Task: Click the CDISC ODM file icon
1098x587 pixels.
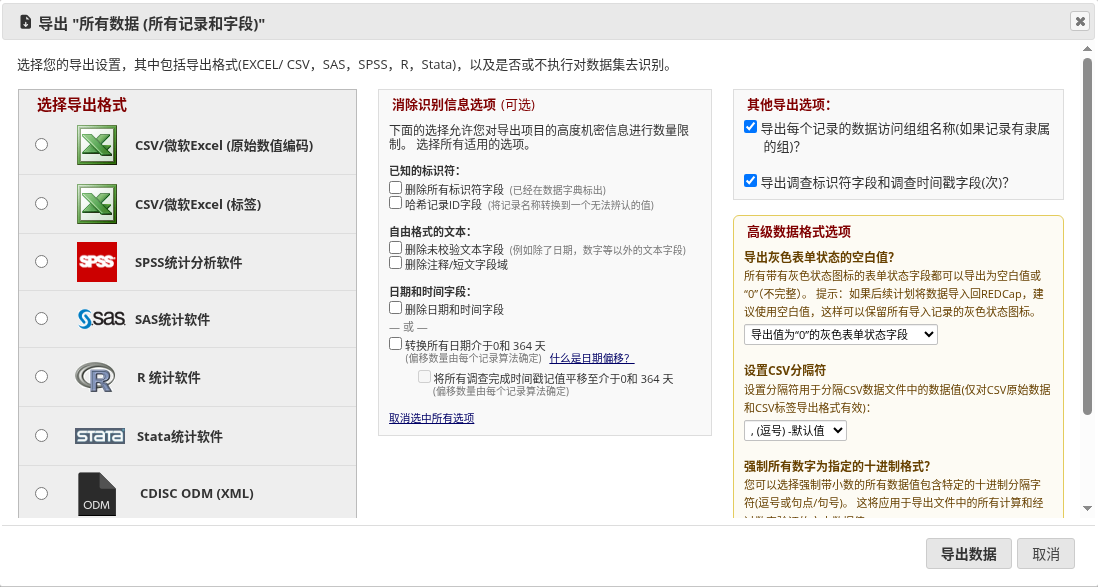Action: click(97, 494)
